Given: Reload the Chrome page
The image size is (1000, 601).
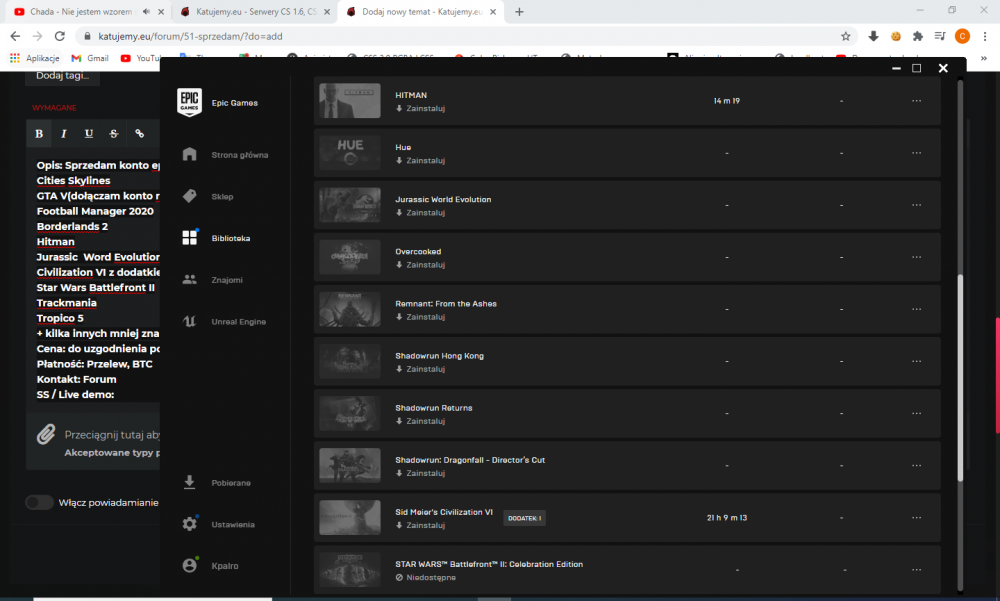Looking at the screenshot, I should click(x=59, y=36).
